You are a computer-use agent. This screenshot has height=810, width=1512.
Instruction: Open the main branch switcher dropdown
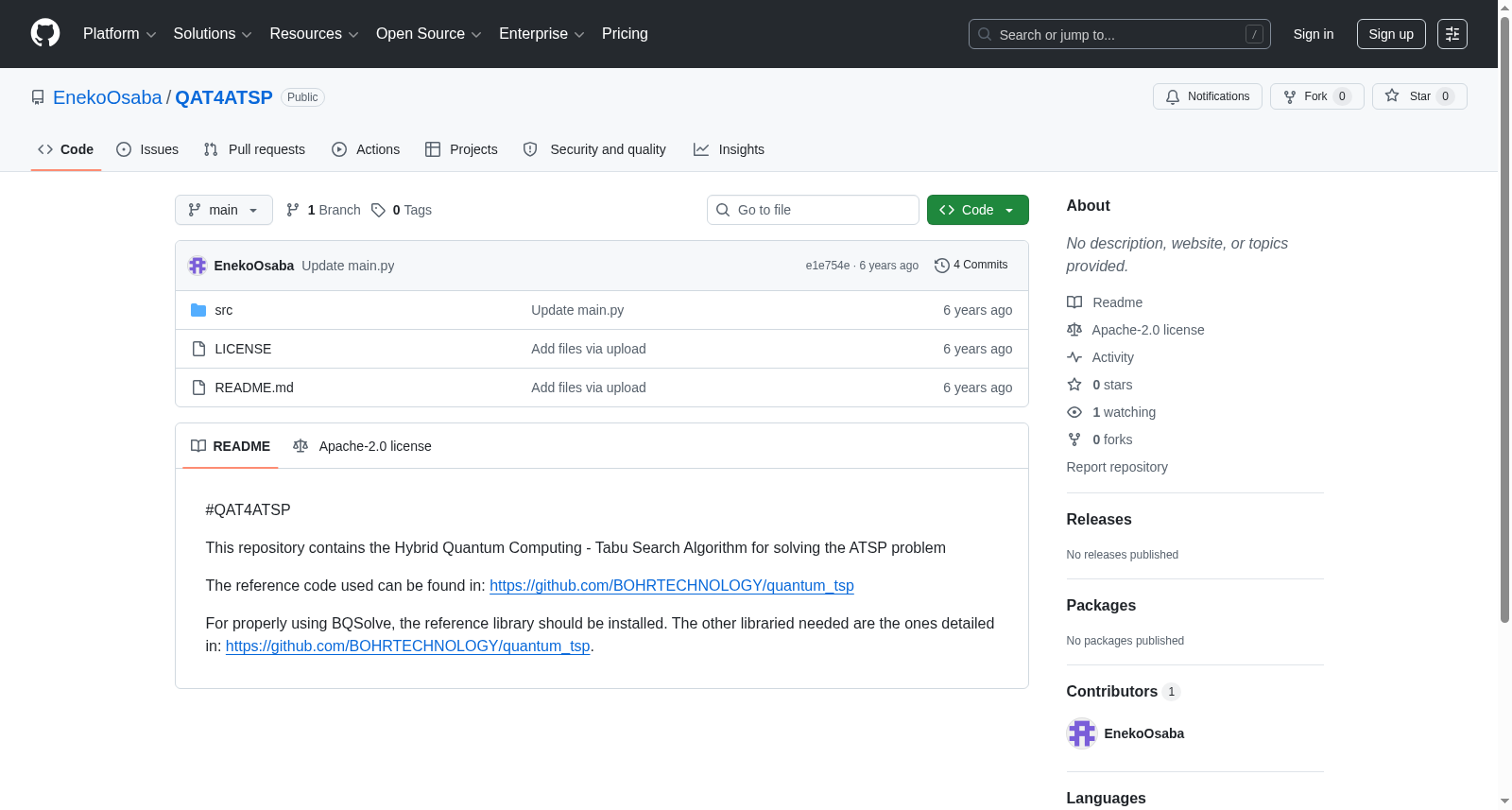click(224, 210)
